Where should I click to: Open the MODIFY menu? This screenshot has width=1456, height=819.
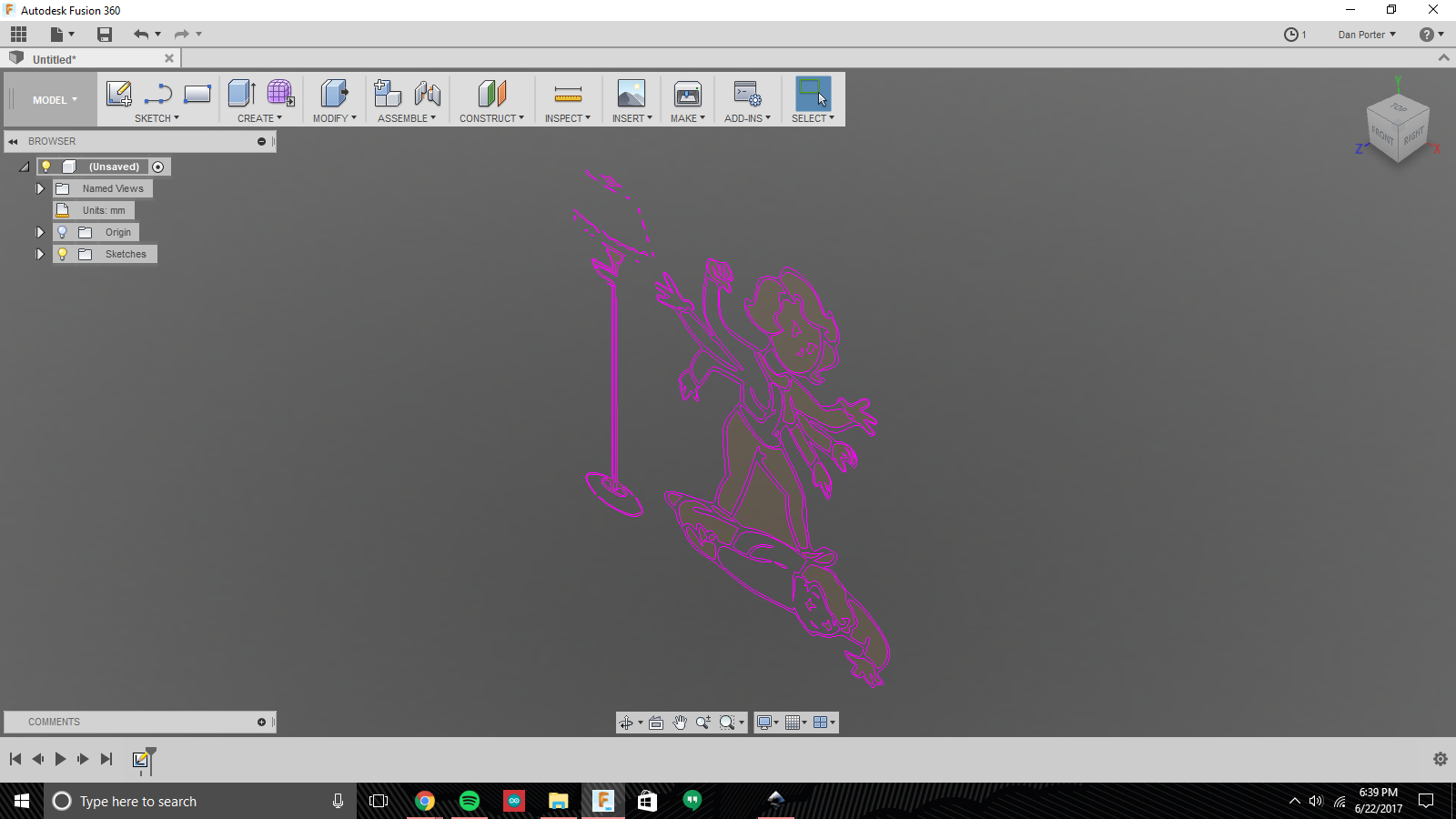click(x=335, y=118)
